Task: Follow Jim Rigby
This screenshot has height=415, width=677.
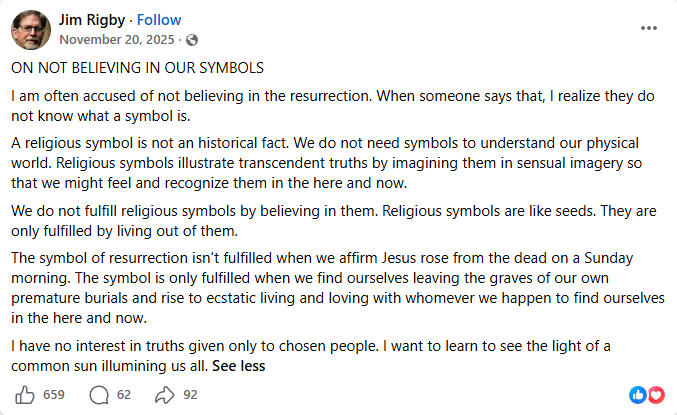Action: 159,20
